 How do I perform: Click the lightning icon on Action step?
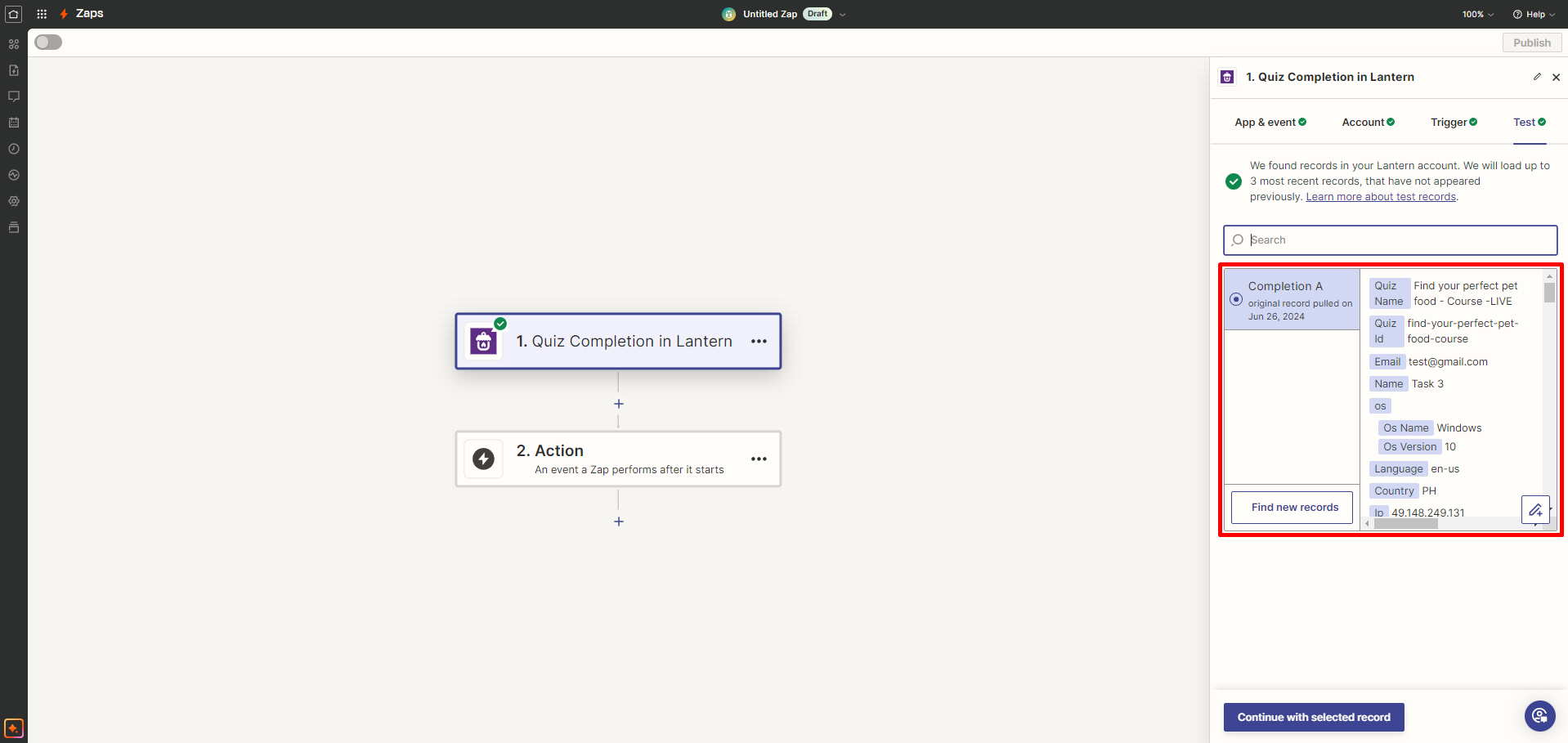coord(483,459)
